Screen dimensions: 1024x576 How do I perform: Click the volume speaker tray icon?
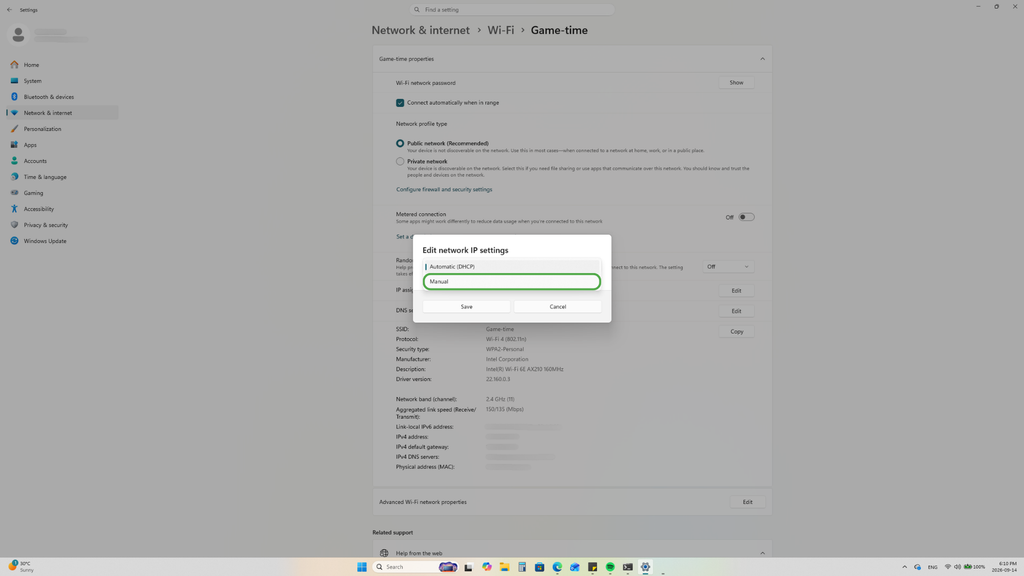click(957, 567)
